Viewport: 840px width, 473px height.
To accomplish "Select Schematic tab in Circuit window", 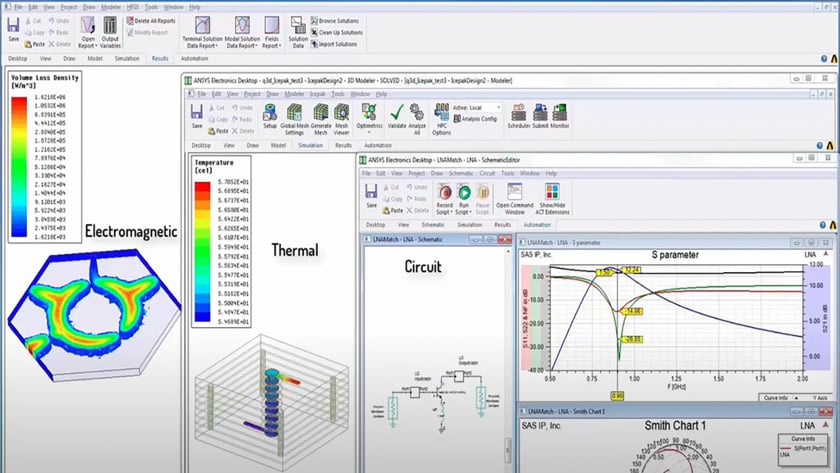I will [433, 225].
